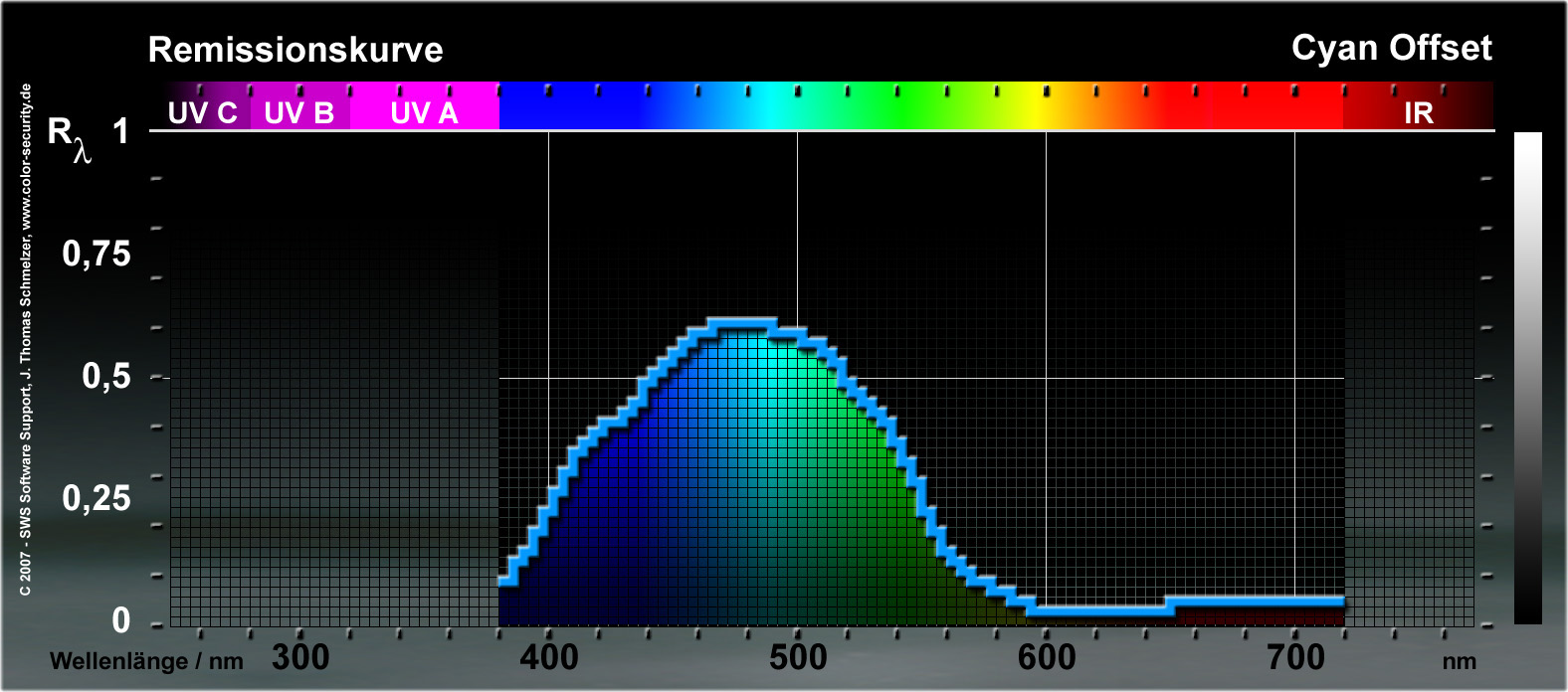Click the Rλ axis symbol

click(x=70, y=137)
